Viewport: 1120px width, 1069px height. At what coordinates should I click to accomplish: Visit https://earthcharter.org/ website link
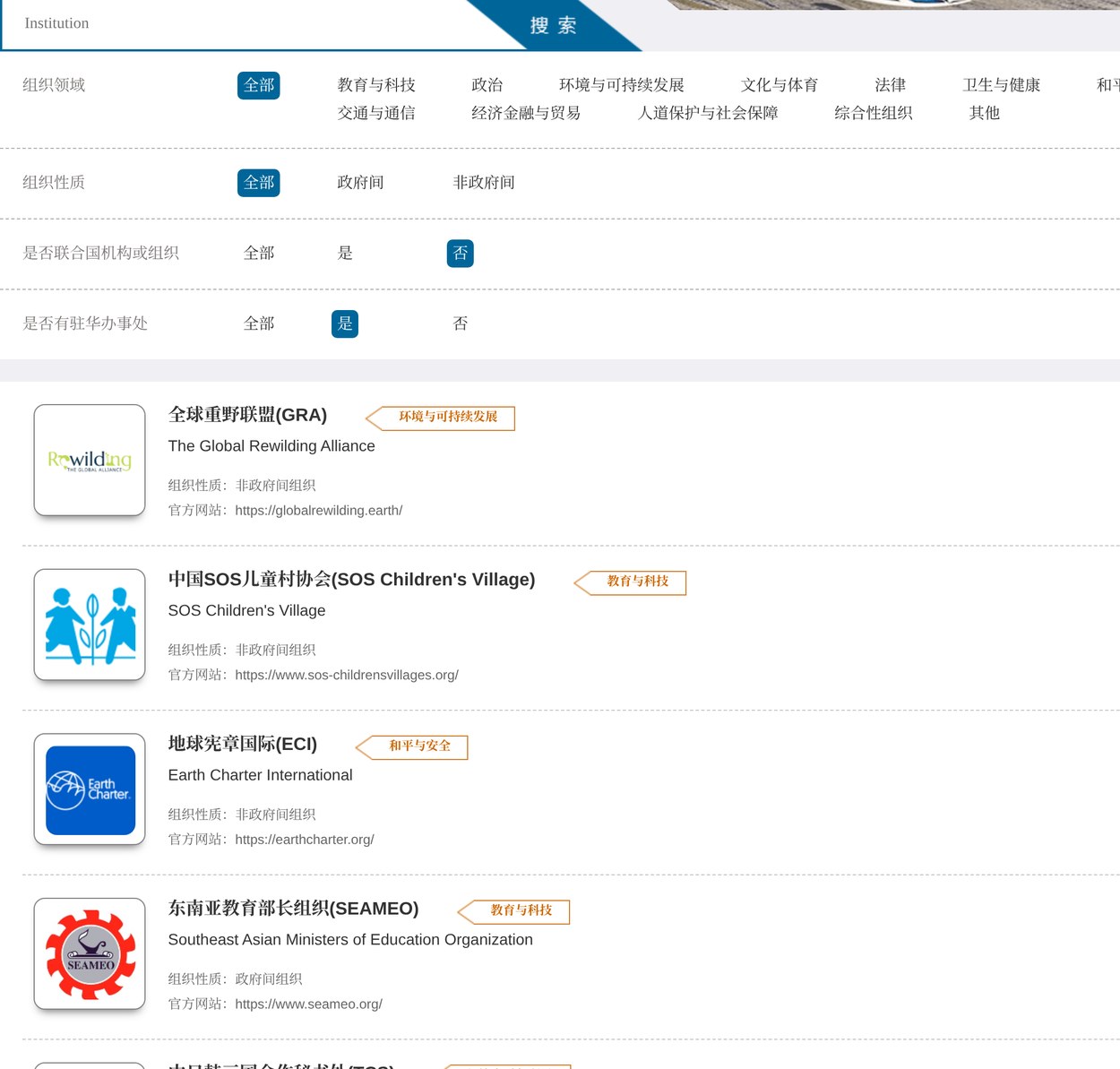pos(305,841)
